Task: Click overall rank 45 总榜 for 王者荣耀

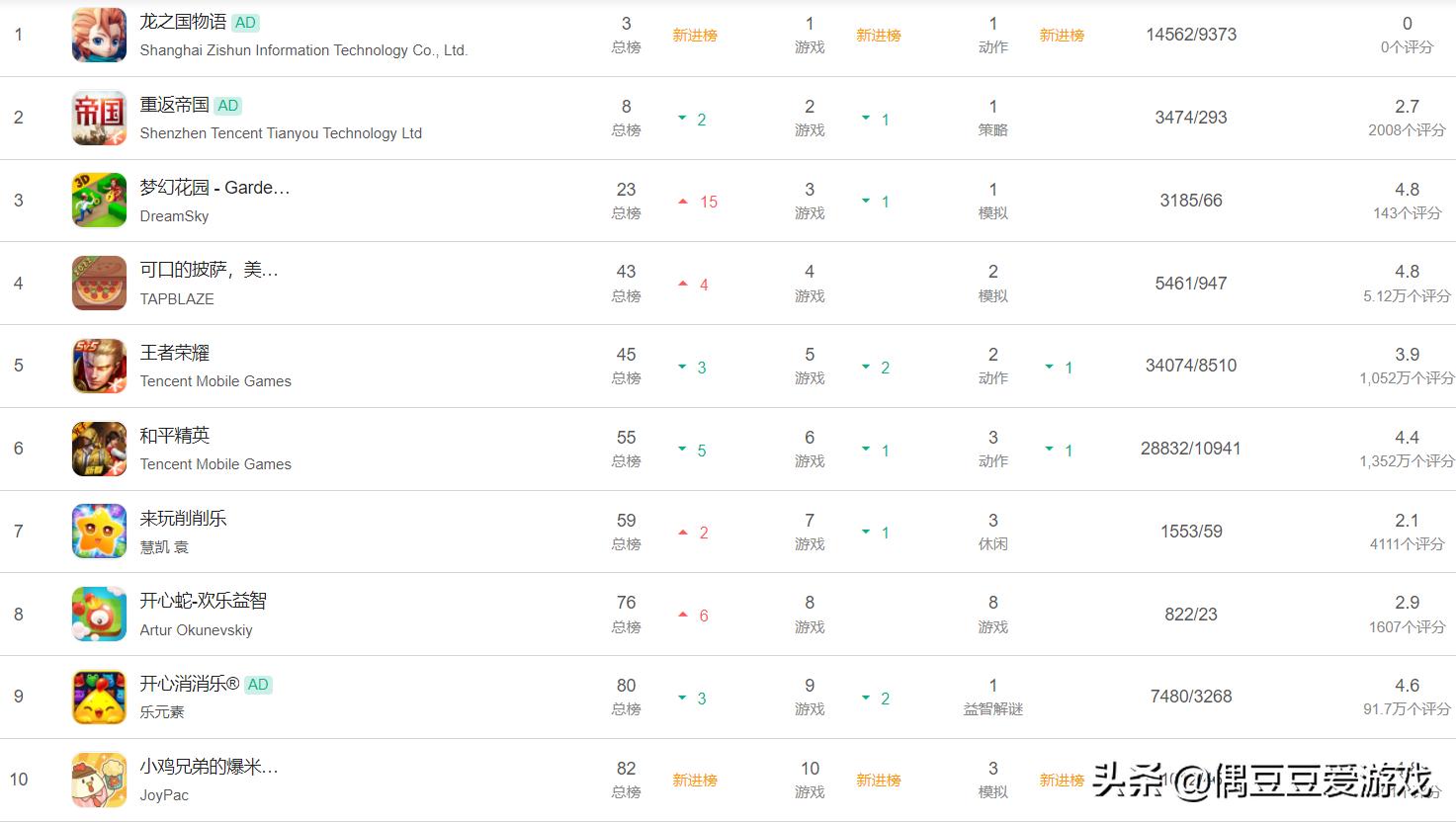Action: coord(627,366)
